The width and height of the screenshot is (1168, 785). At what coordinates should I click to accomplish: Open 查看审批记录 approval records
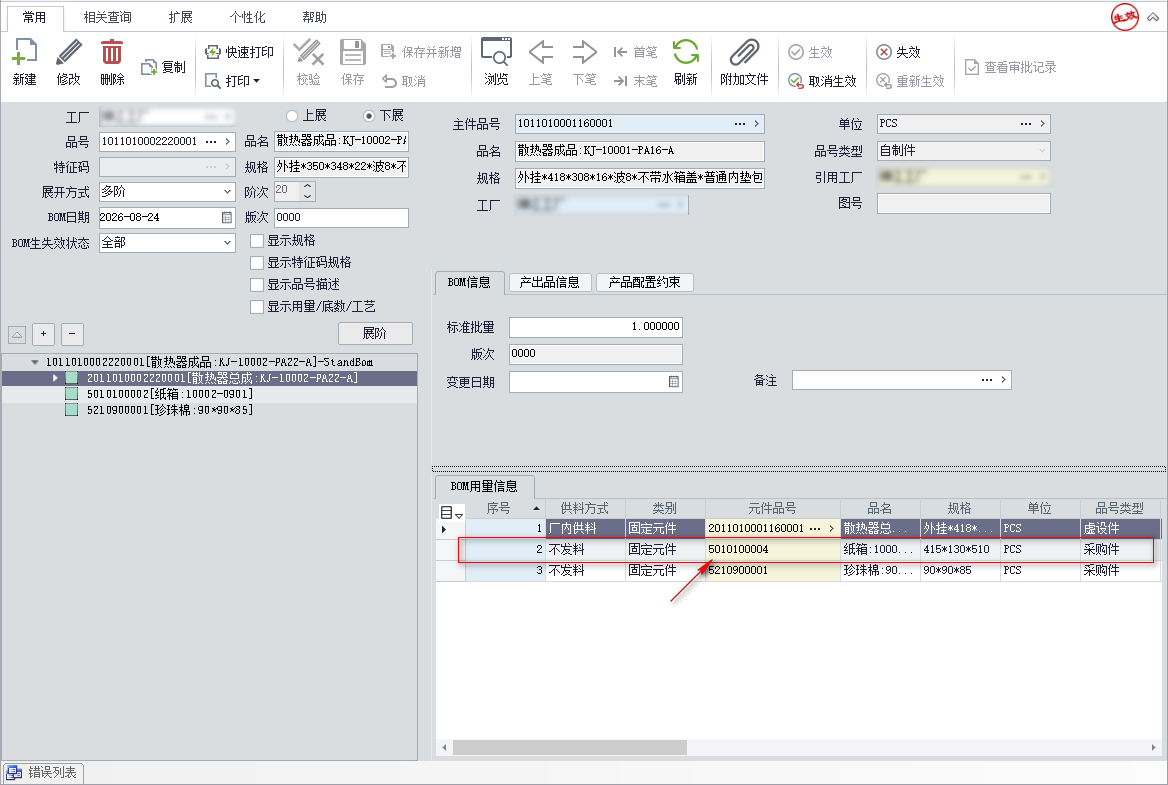[x=1011, y=67]
